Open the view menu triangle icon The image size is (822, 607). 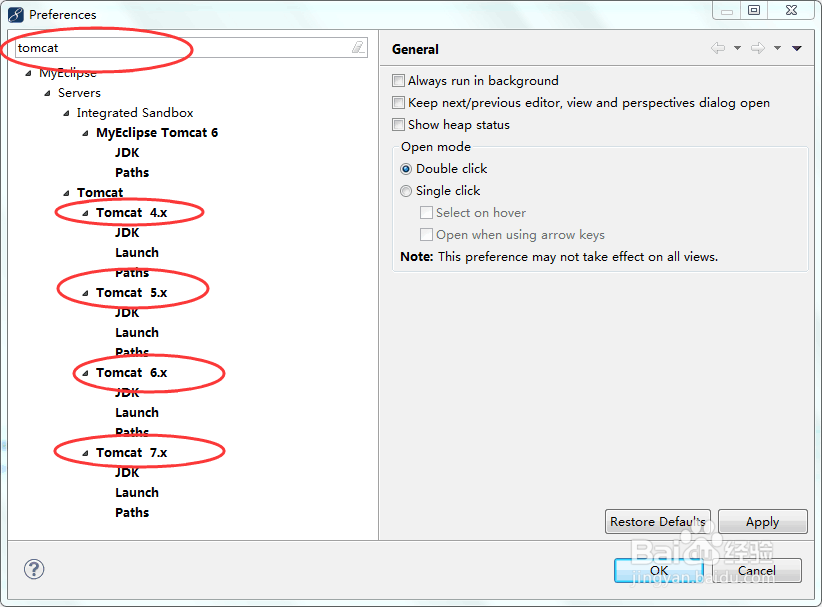(797, 48)
